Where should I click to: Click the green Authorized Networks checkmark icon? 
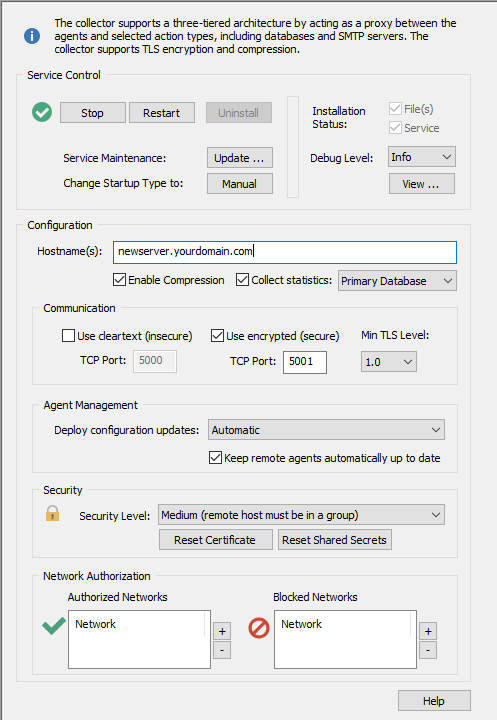[x=54, y=625]
